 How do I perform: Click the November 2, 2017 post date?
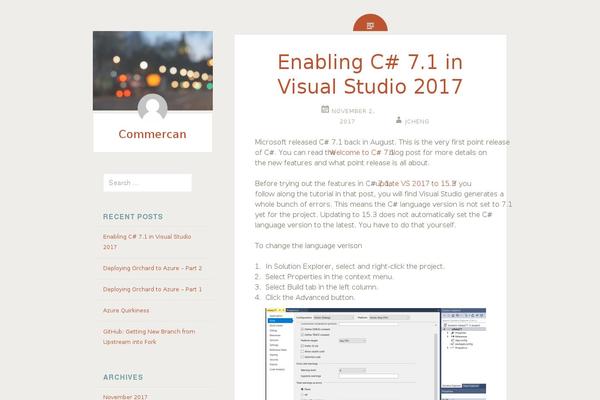point(352,116)
